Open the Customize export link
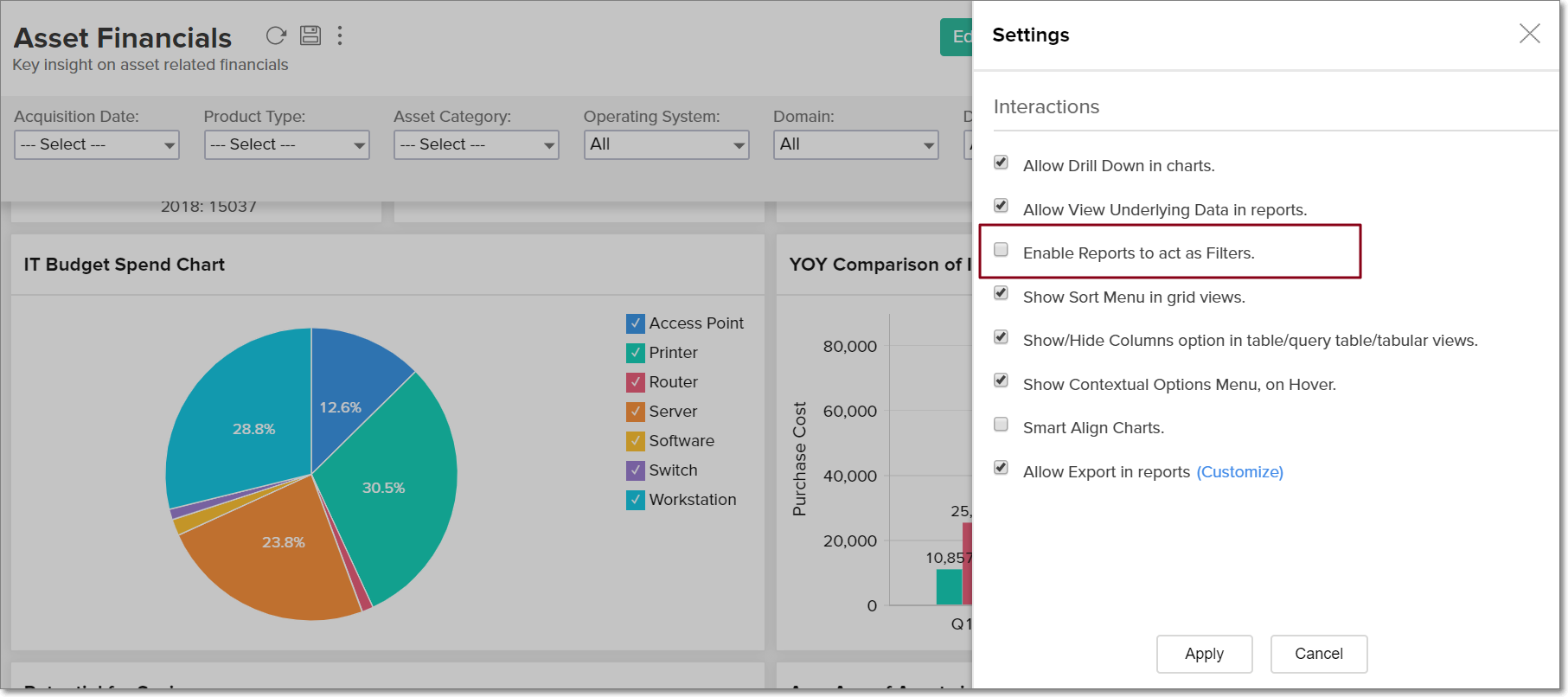The image size is (1568, 697). 1239,472
